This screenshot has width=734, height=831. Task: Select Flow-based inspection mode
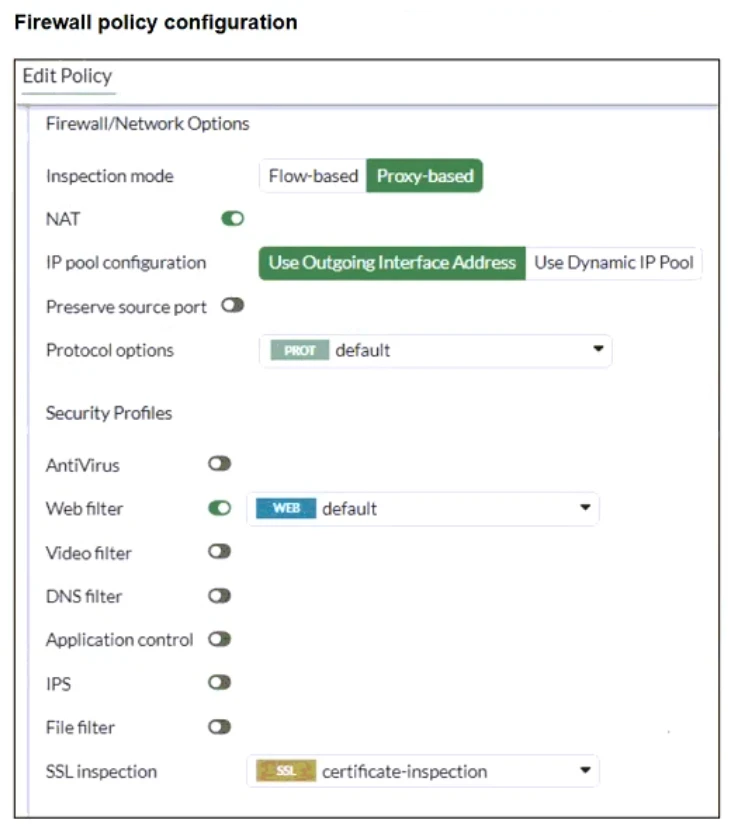click(x=313, y=176)
